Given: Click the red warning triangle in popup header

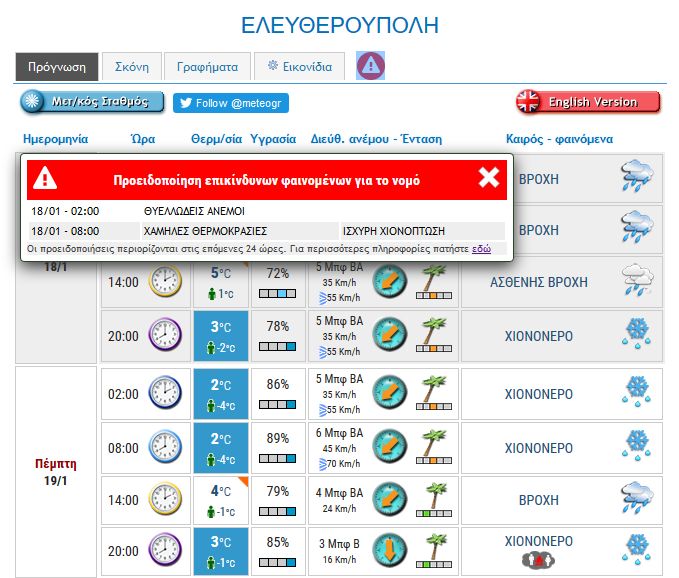Looking at the screenshot, I should click(x=44, y=179).
